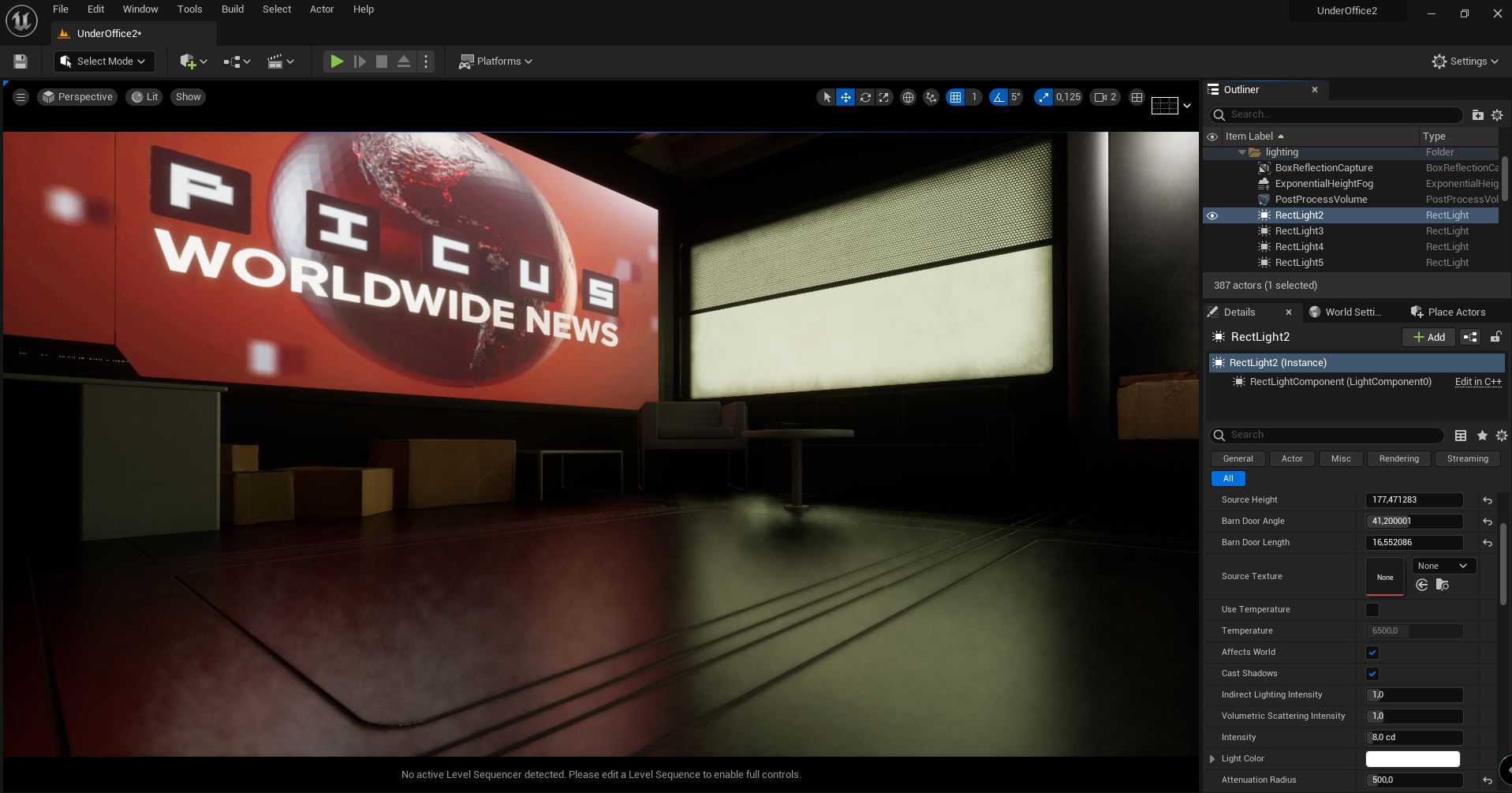This screenshot has width=1512, height=793.
Task: Open the Window menu
Action: coord(140,9)
